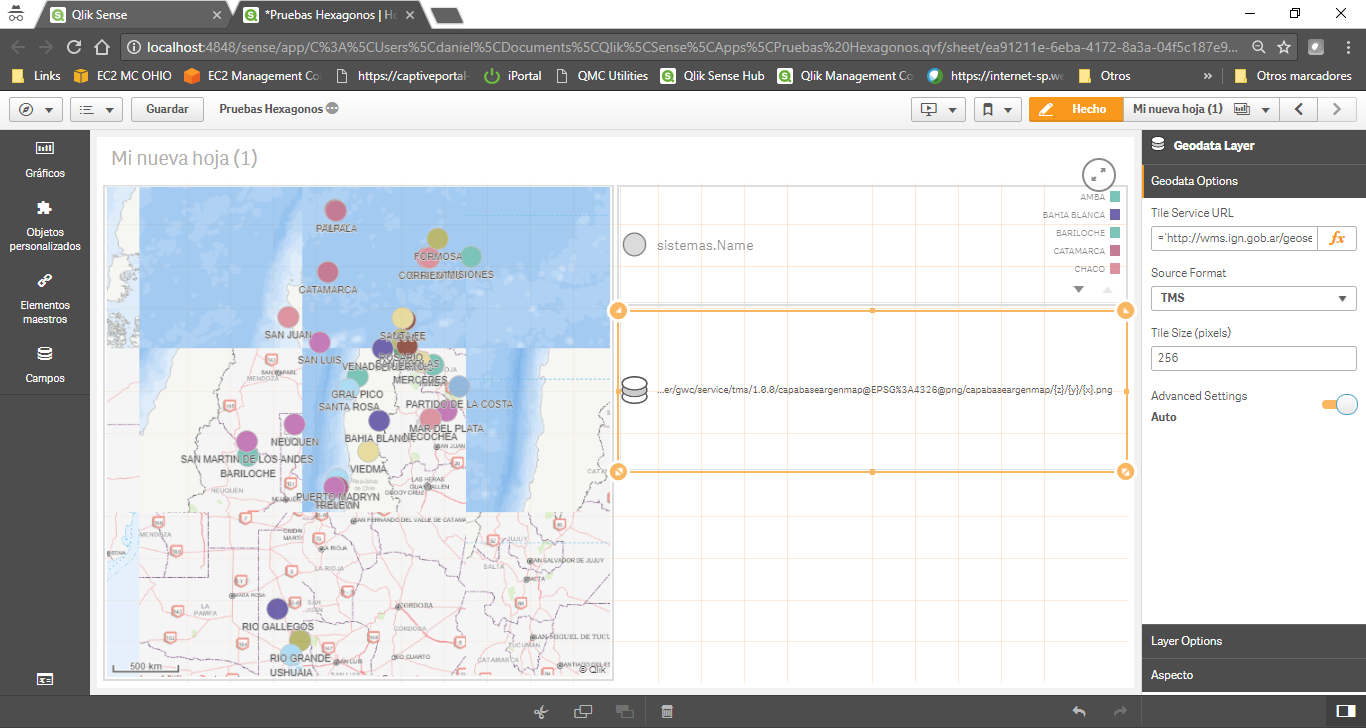This screenshot has height=728, width=1366.
Task: Copy the selected object
Action: [583, 712]
